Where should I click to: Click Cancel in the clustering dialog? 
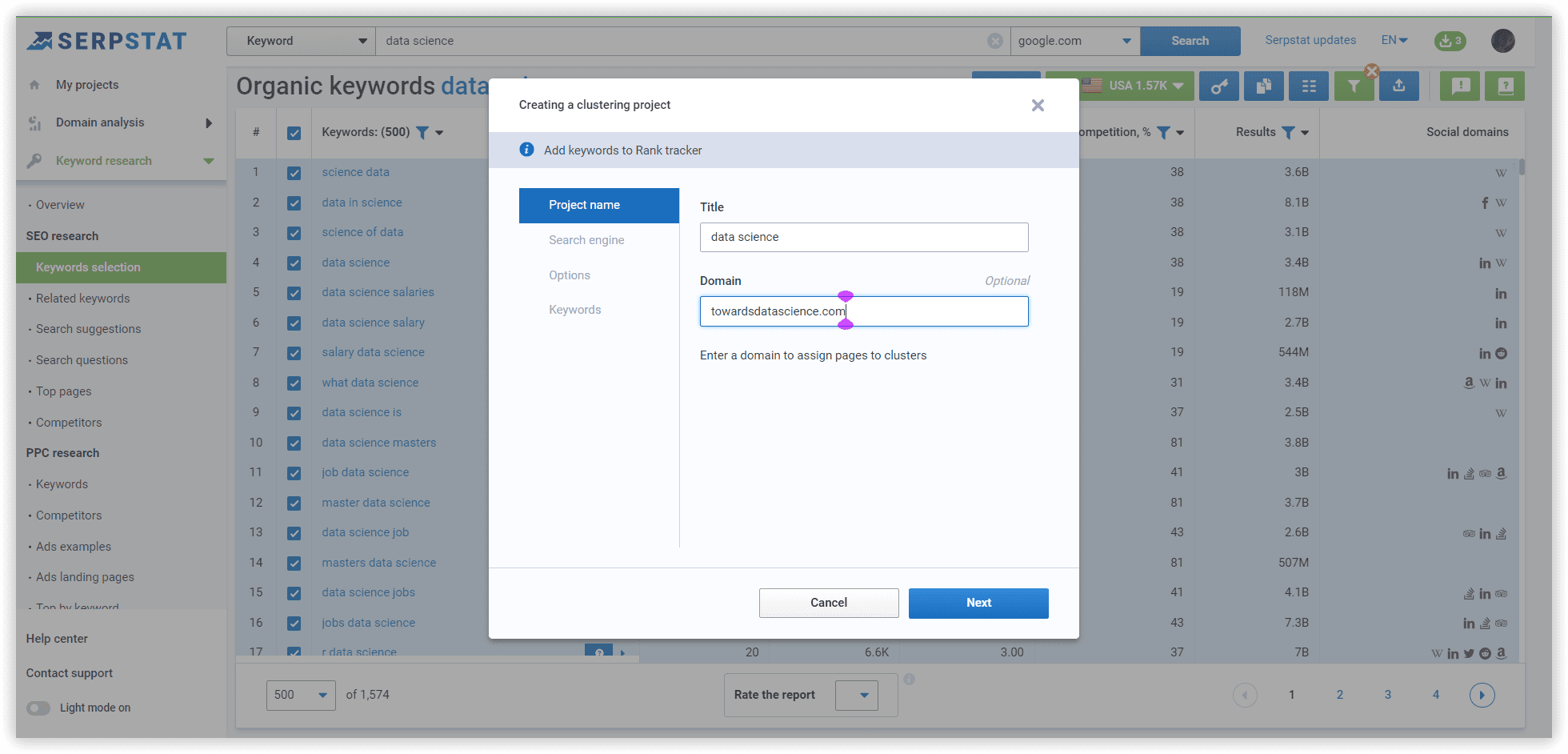(x=828, y=603)
